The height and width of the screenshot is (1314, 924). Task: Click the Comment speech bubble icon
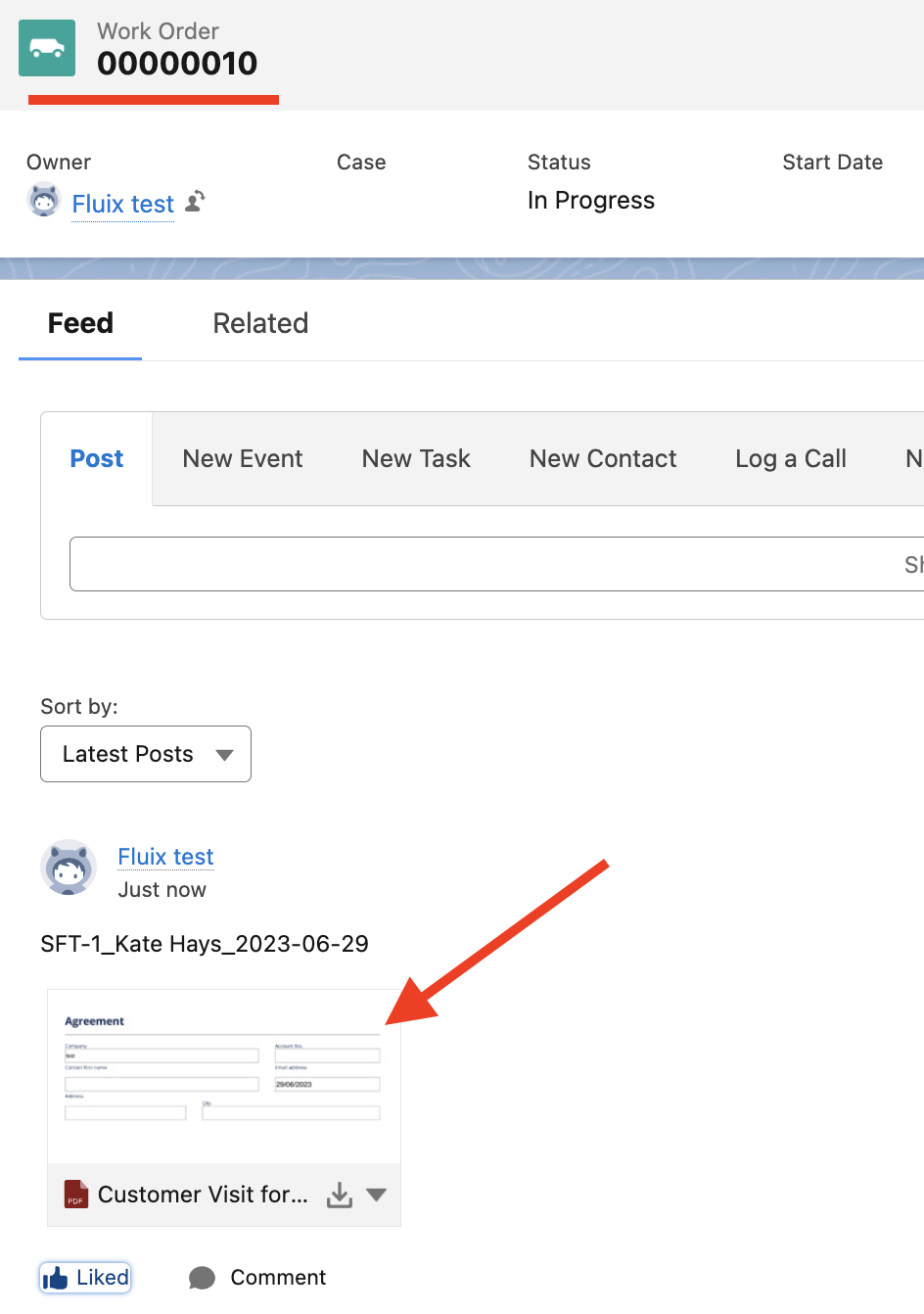click(202, 1278)
